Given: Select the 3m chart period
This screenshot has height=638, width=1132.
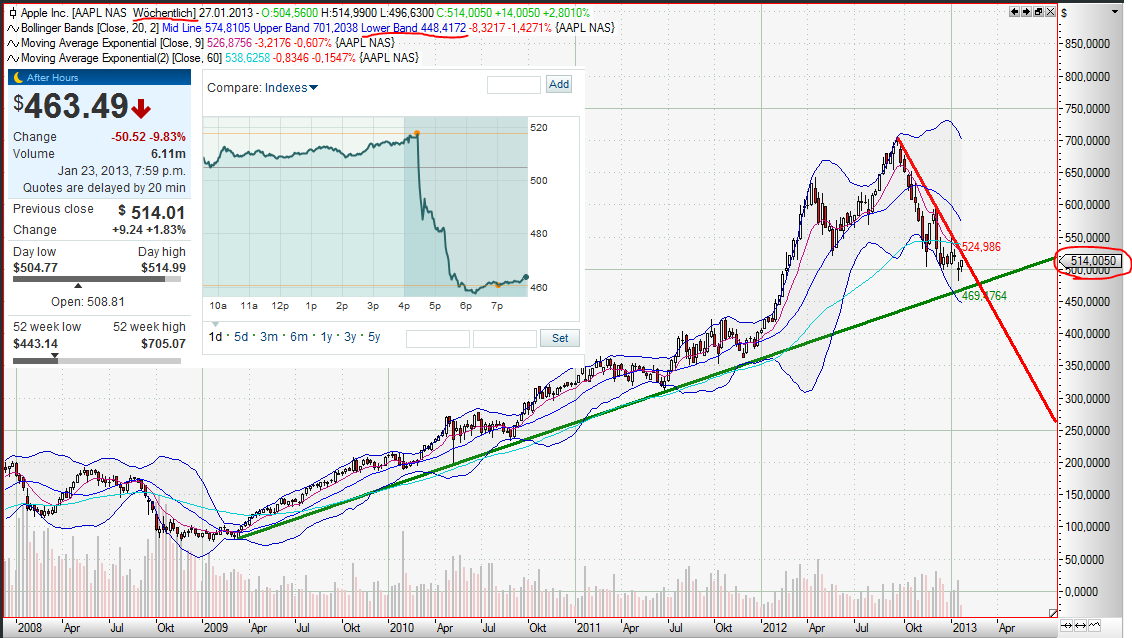Looking at the screenshot, I should tap(268, 337).
